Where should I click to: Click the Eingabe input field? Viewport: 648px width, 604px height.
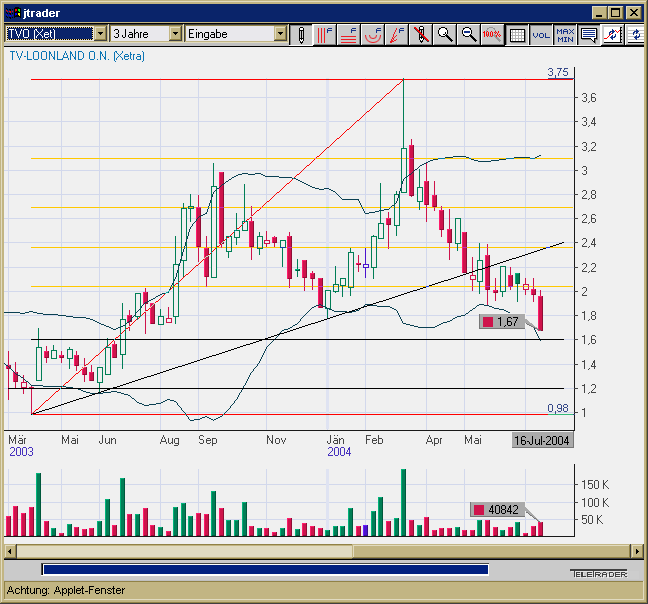(x=230, y=34)
